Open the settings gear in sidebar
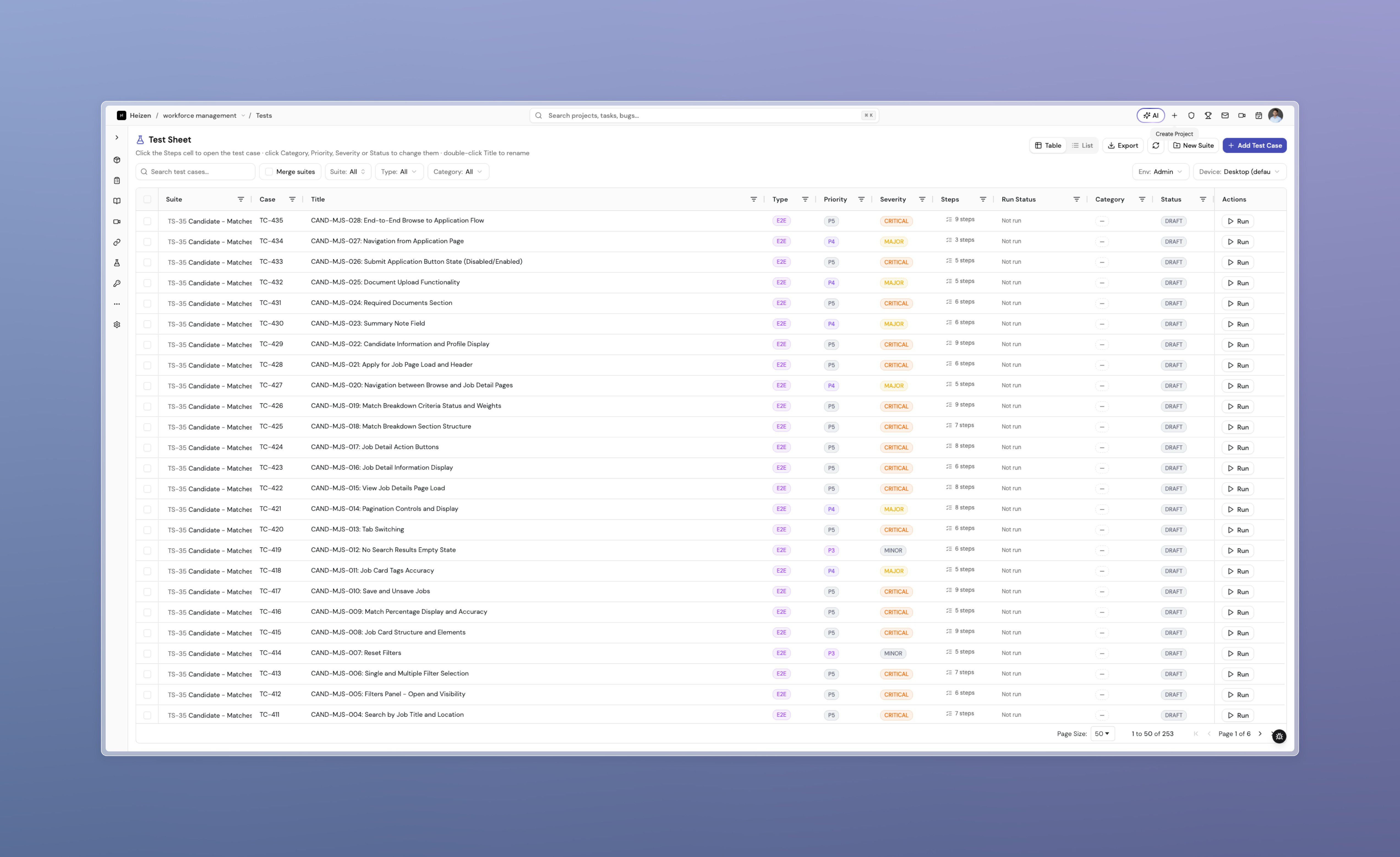 [x=117, y=325]
